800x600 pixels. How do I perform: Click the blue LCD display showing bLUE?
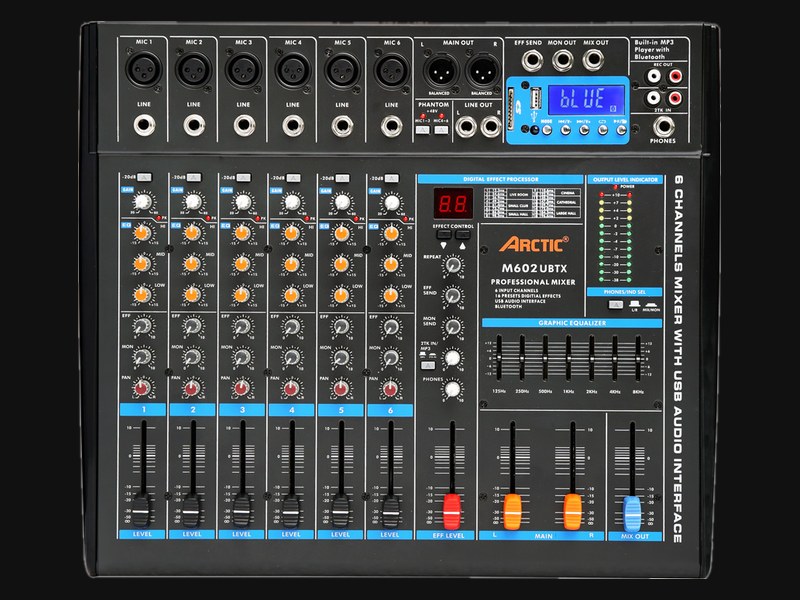click(586, 99)
